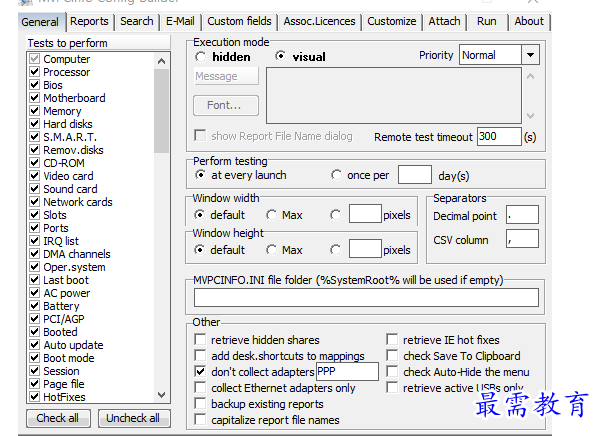
Task: Uncheck Hard disks test
Action: (35, 123)
